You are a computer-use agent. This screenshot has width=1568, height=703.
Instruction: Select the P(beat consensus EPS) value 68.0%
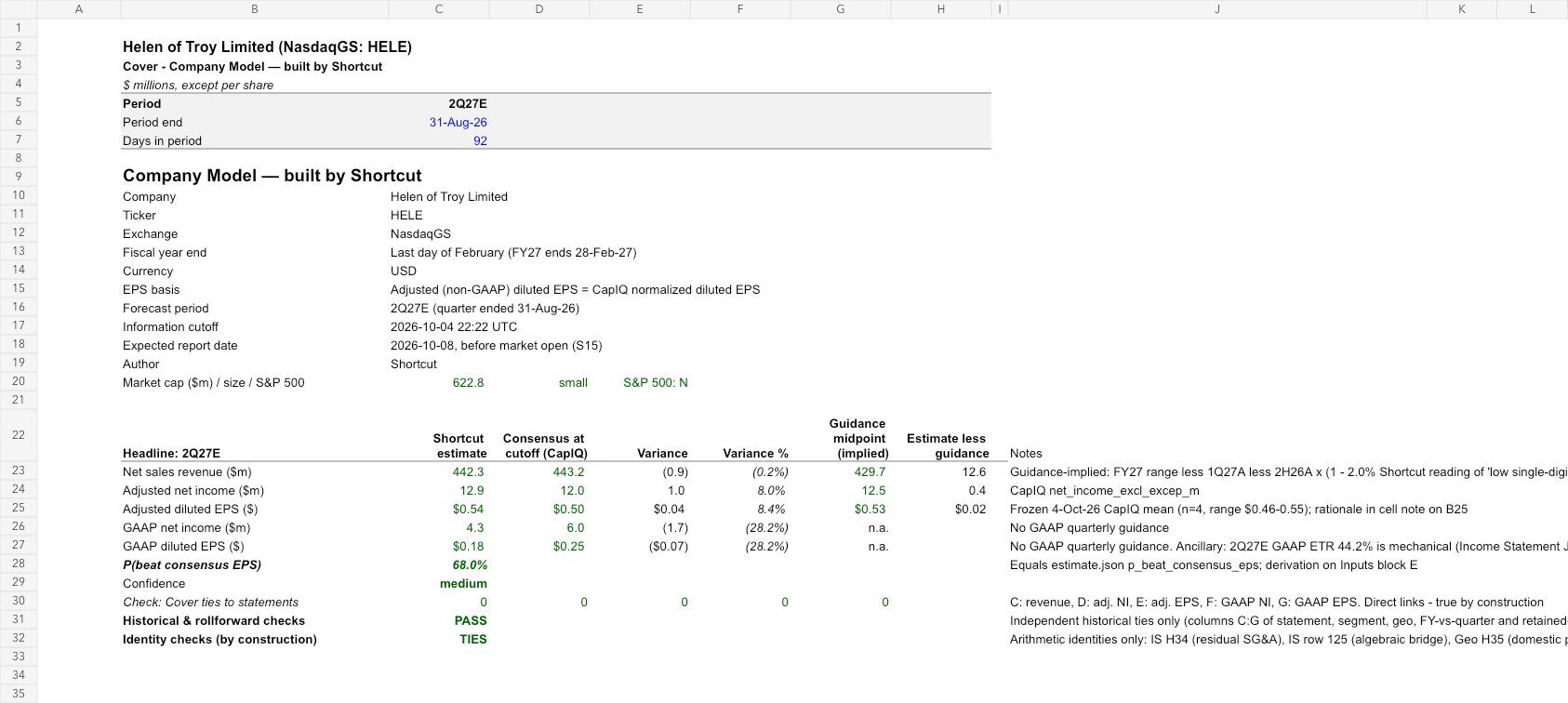tap(470, 564)
